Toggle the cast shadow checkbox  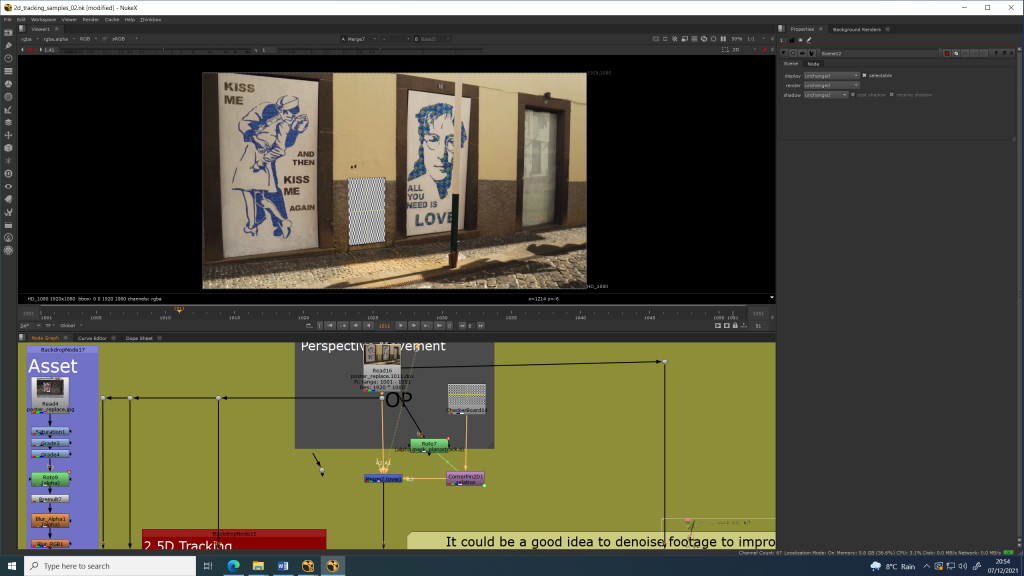coord(853,95)
